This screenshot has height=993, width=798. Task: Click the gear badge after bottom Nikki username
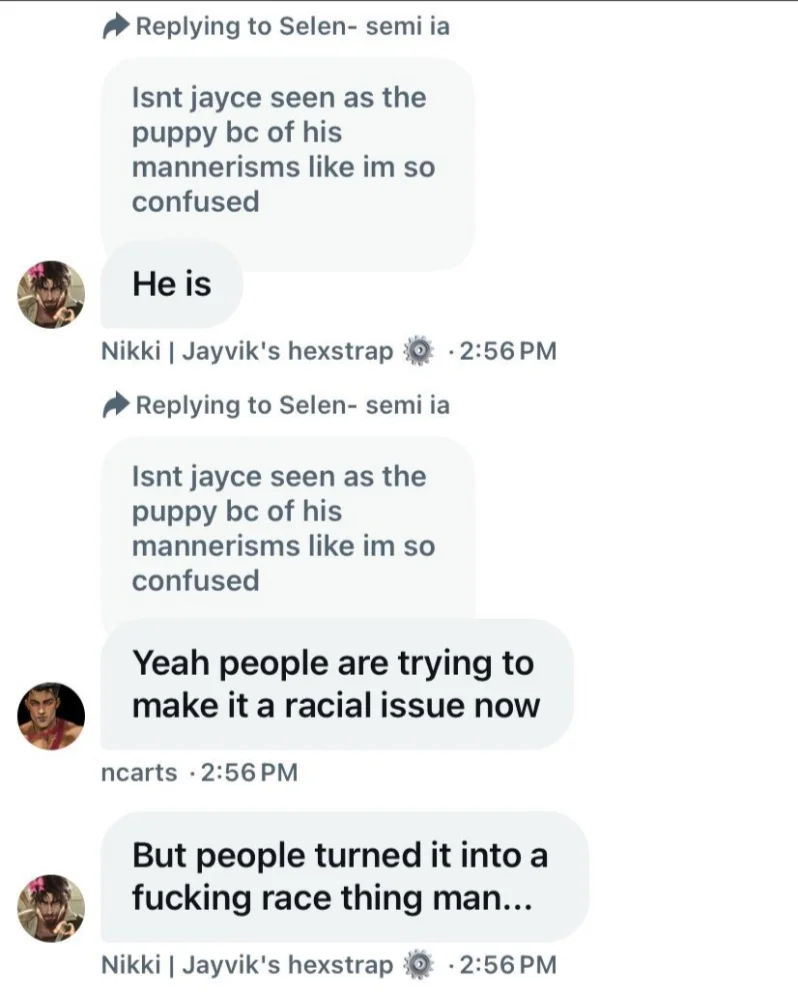418,965
